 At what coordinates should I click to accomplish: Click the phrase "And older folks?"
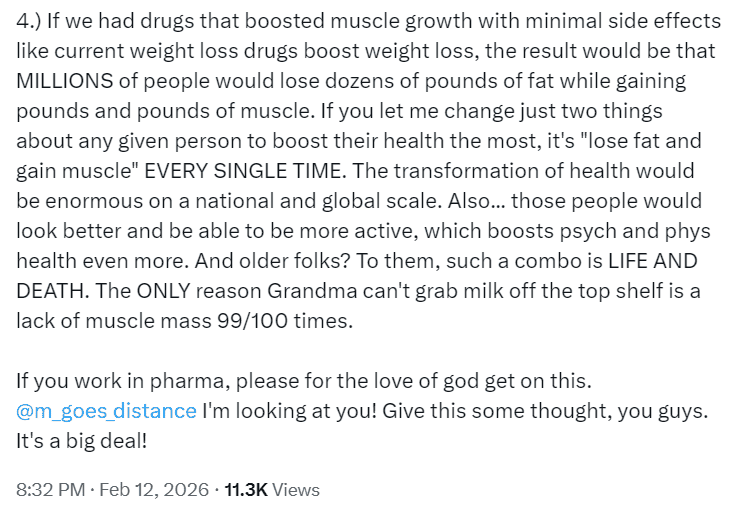271,261
